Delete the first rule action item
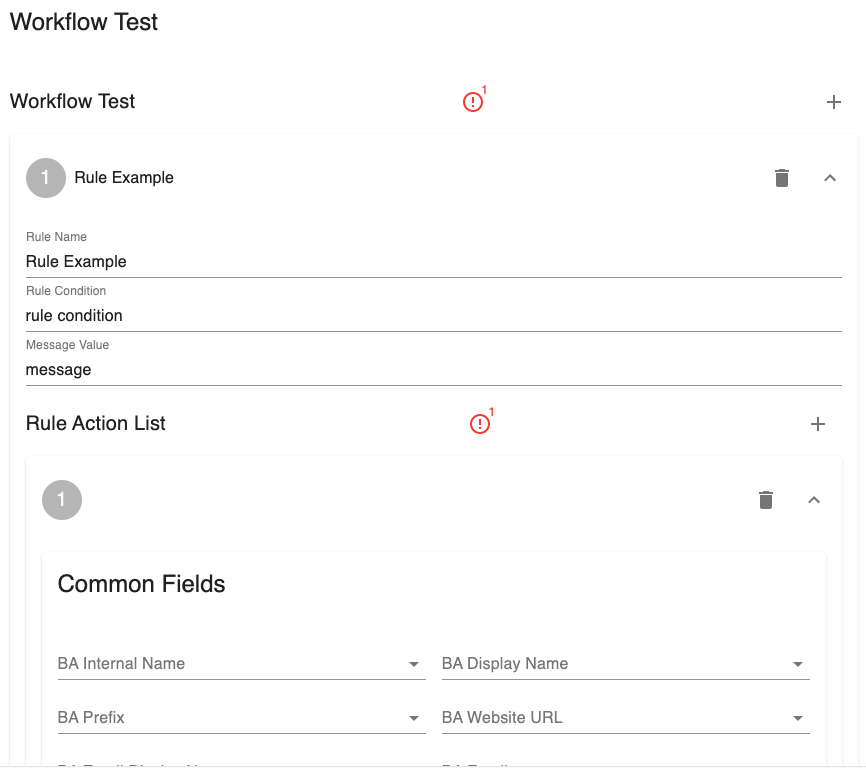 (766, 500)
